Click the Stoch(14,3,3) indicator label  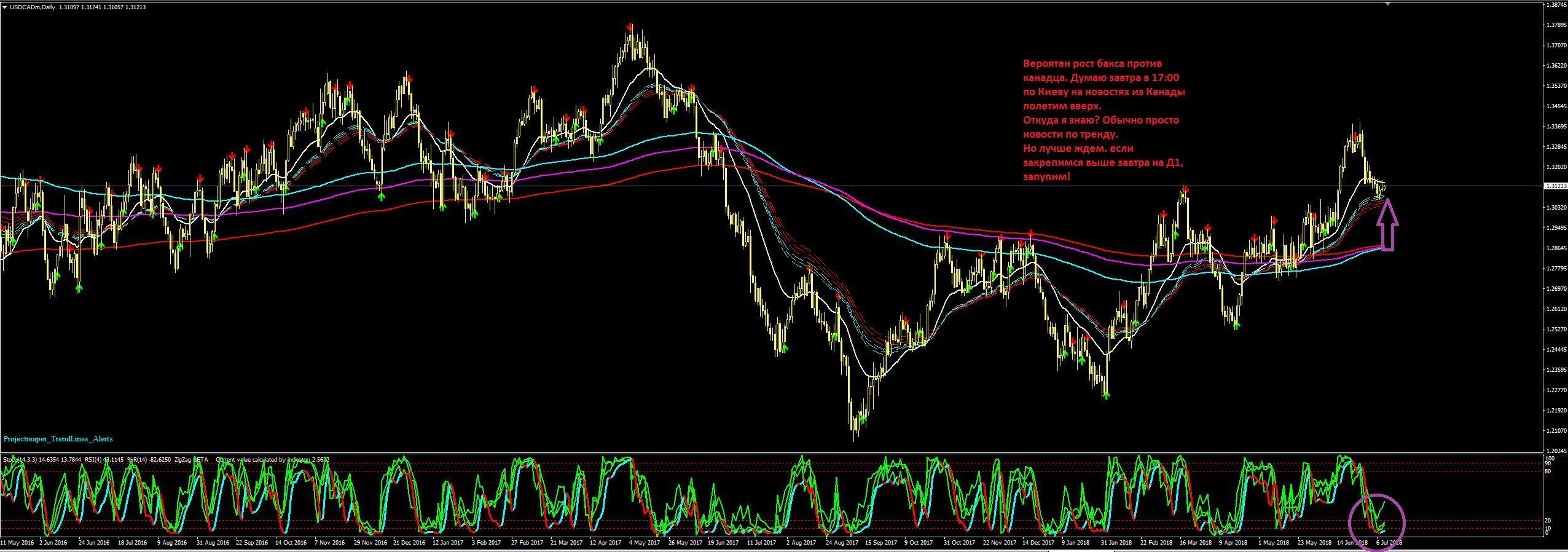pos(20,459)
